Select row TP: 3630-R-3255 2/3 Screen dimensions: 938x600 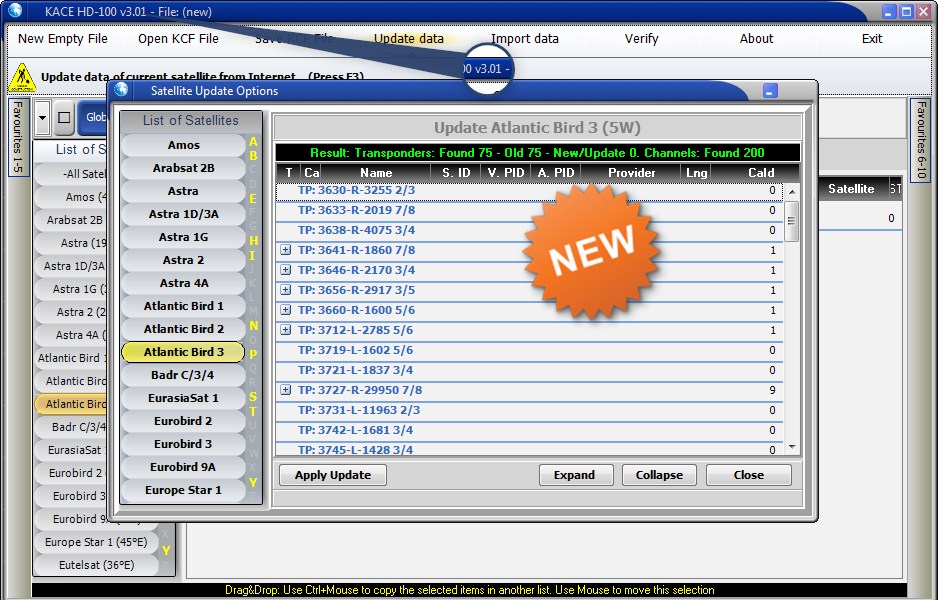pyautogui.click(x=529, y=191)
